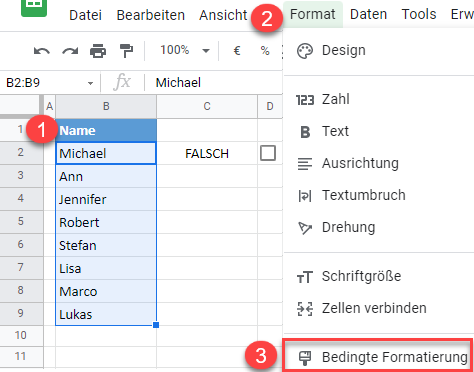
Task: Click the bold B Text icon
Action: (305, 132)
